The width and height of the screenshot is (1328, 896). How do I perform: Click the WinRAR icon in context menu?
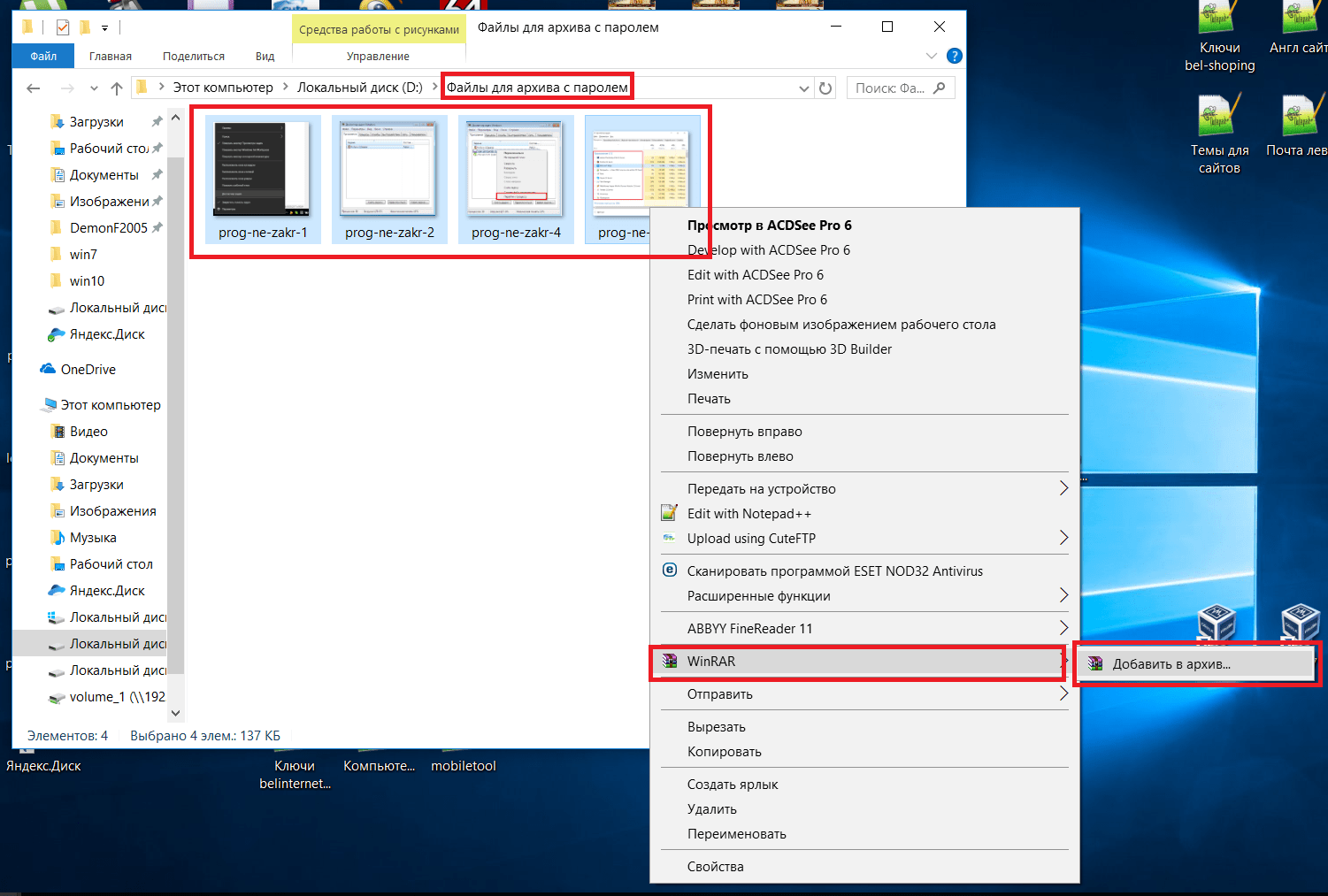pyautogui.click(x=670, y=661)
